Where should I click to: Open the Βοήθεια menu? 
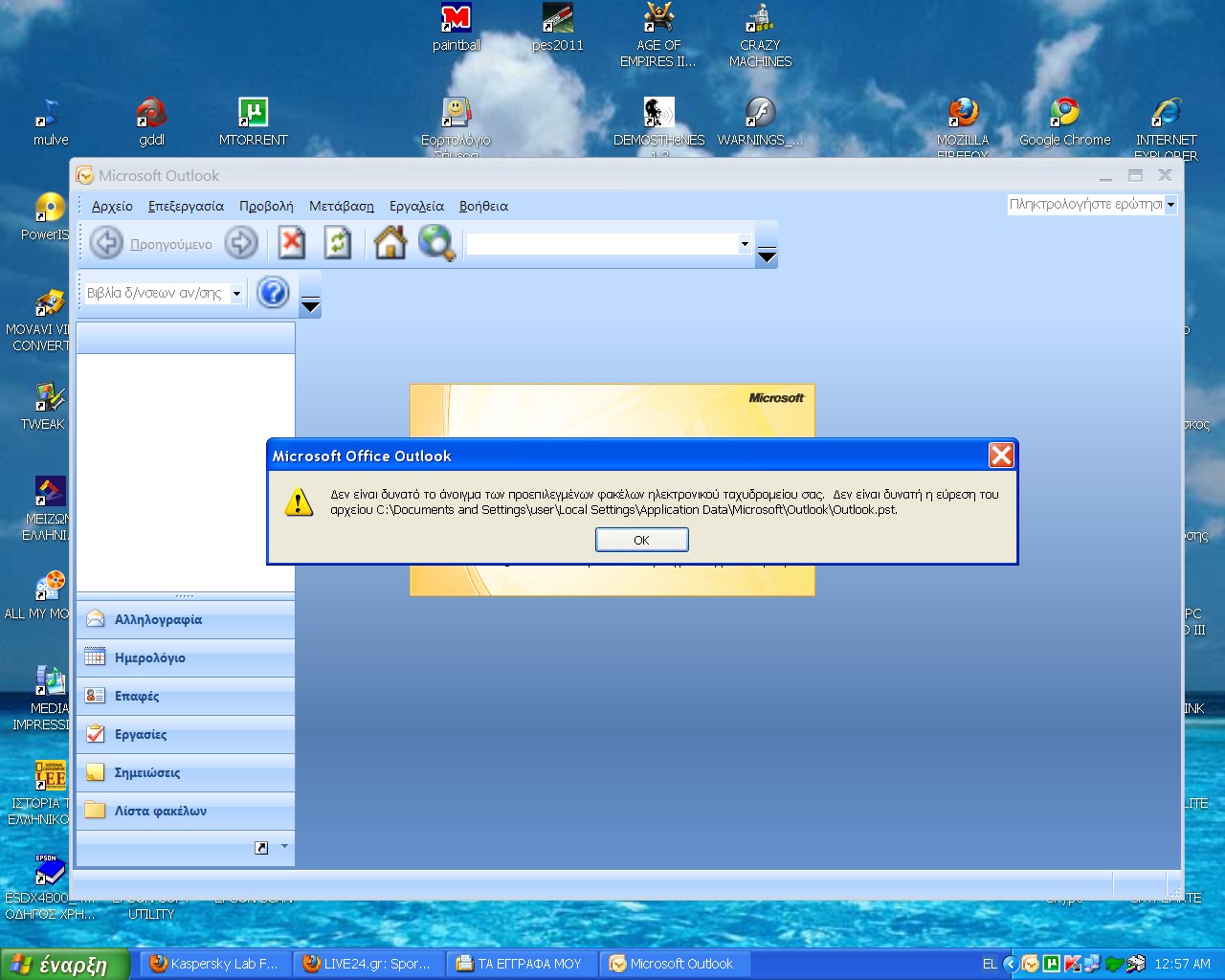483,206
